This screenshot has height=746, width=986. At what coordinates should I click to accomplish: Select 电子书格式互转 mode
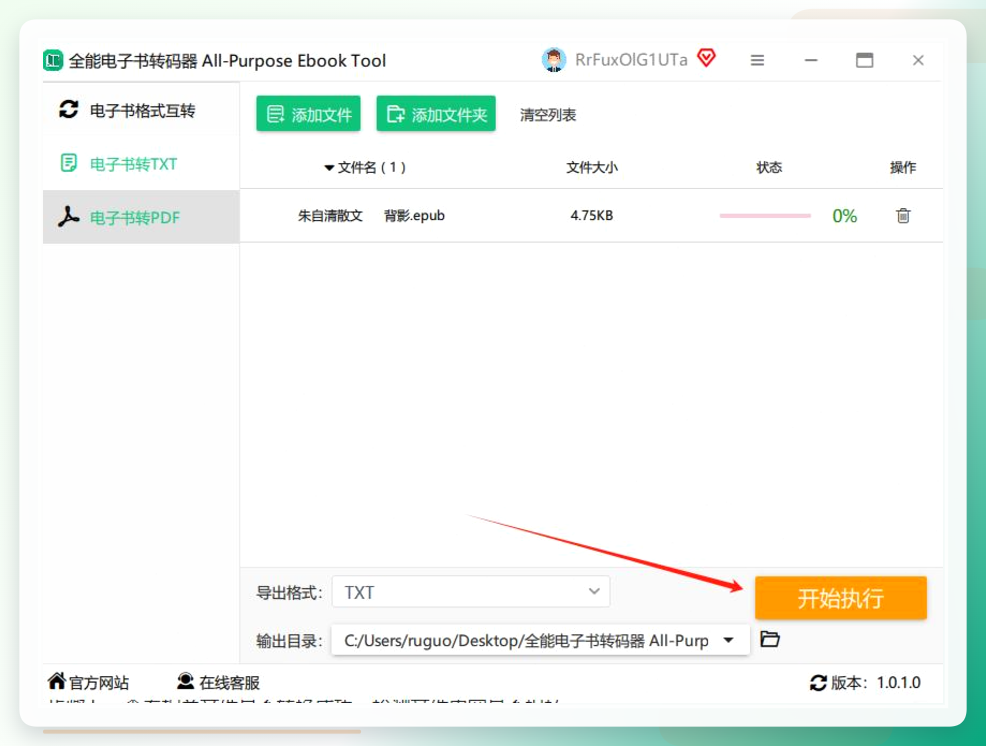[x=141, y=110]
